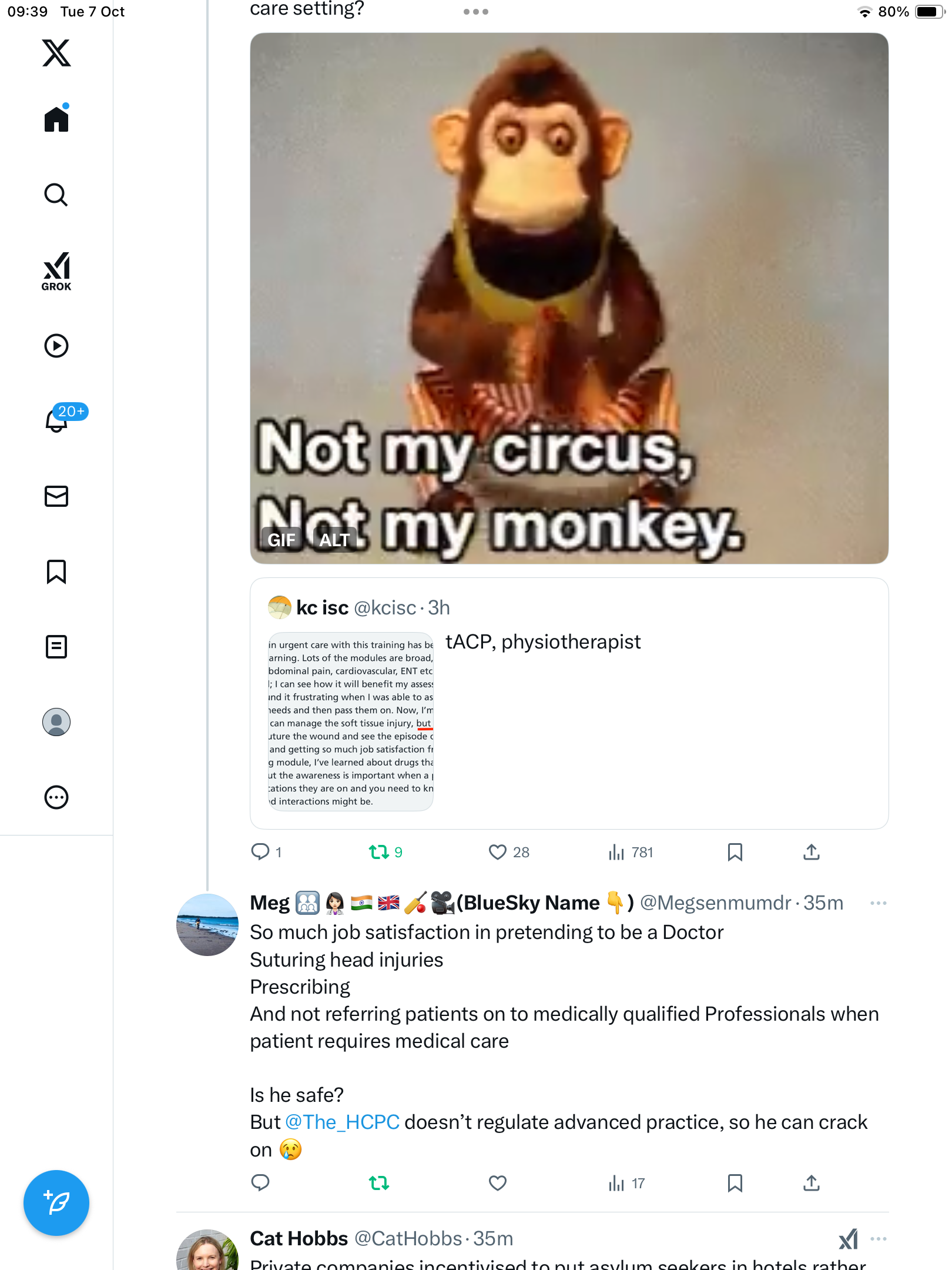Open the Grok assistant in sidebar
The width and height of the screenshot is (952, 1270).
(56, 271)
